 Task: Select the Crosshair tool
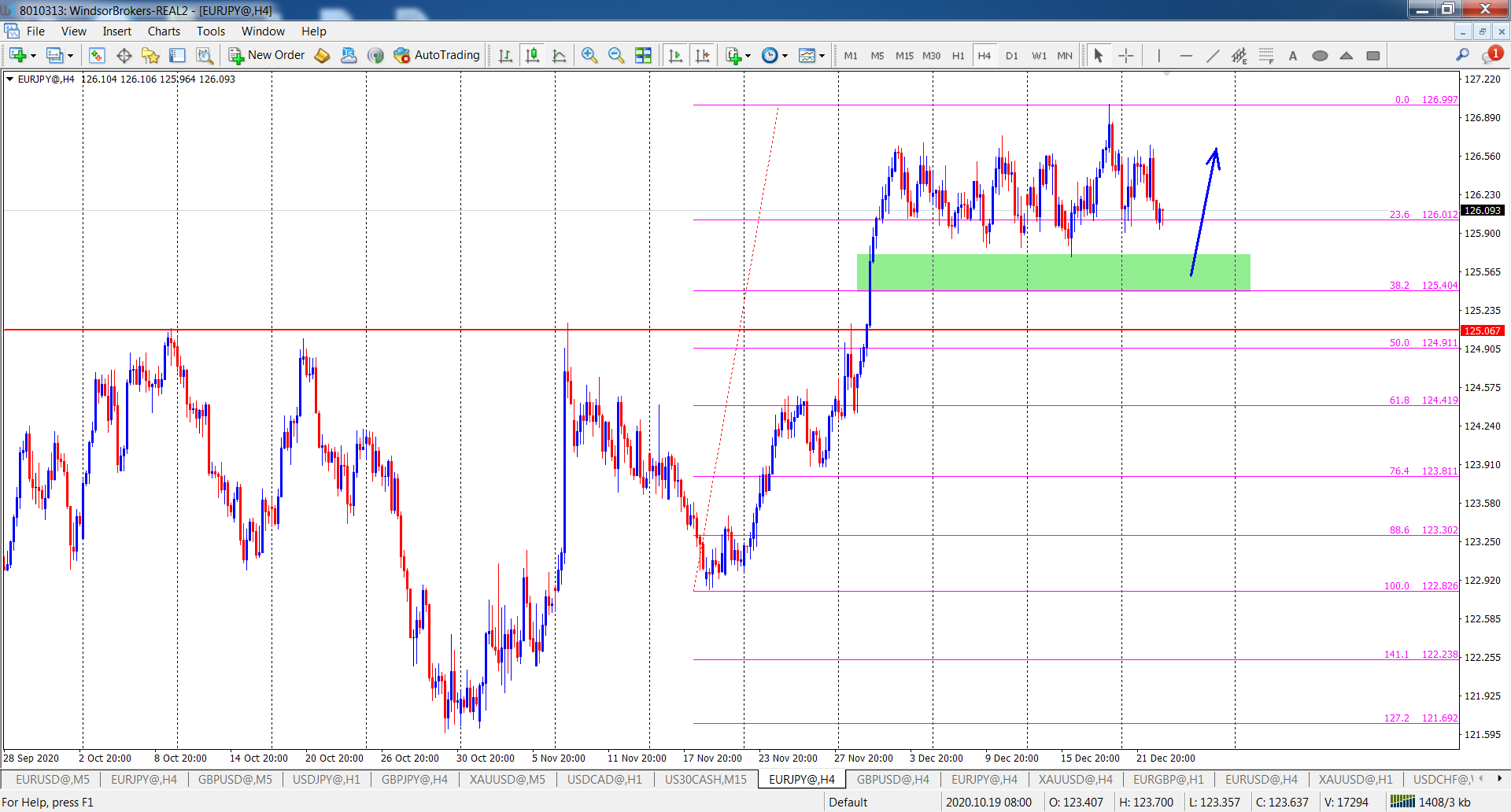click(x=1126, y=55)
